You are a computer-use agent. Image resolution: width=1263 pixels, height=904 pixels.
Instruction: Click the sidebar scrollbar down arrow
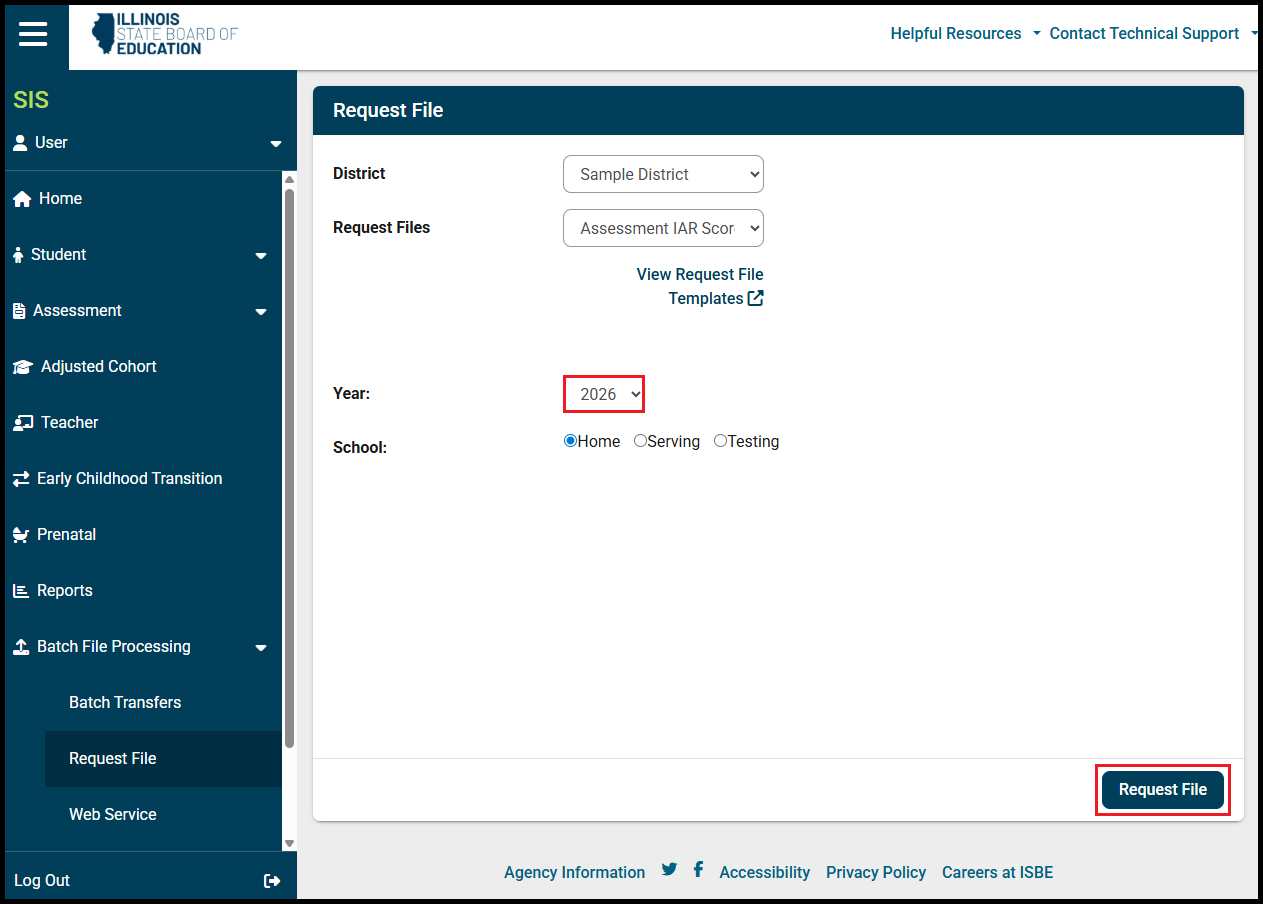click(289, 843)
